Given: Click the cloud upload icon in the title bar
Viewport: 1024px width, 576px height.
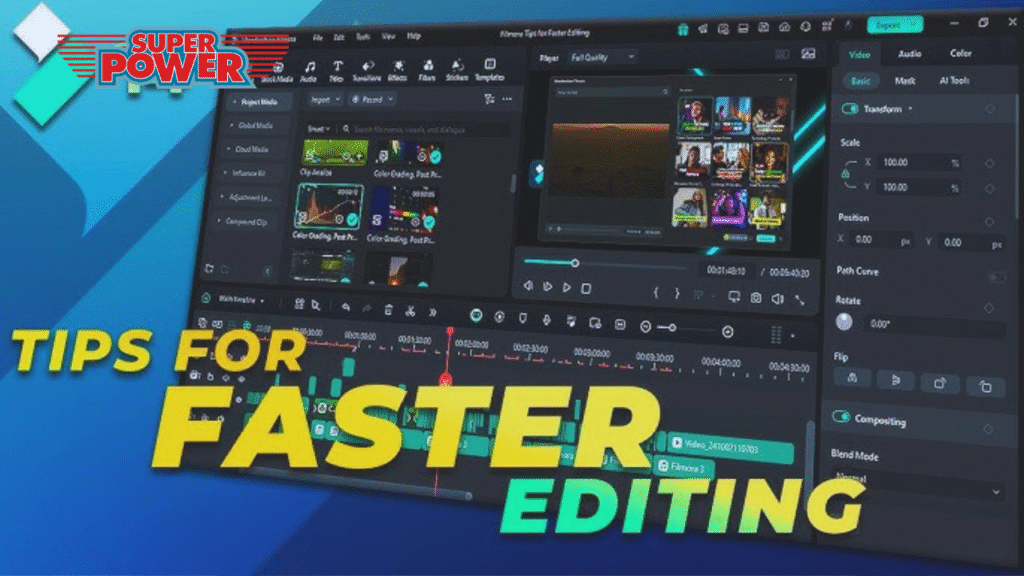Looking at the screenshot, I should tap(784, 27).
